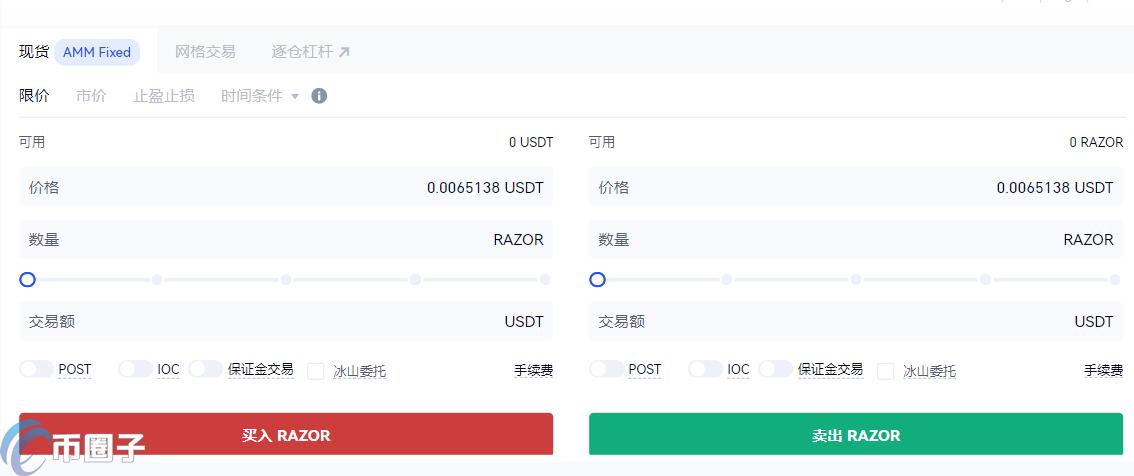This screenshot has height=476, width=1134.
Task: Click buy slider handle at zero percent
Action: point(27,279)
